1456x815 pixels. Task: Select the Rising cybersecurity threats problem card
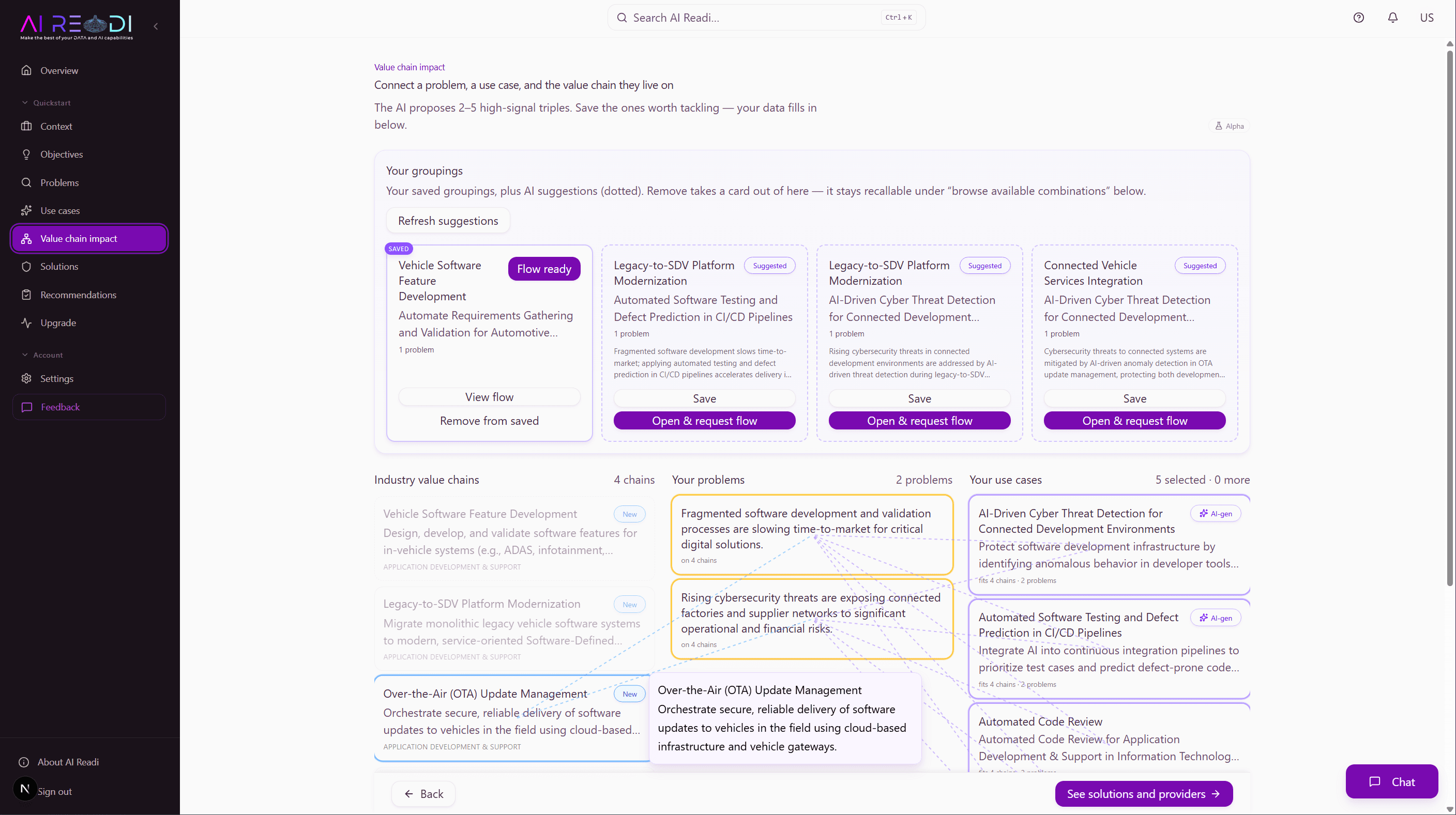[812, 619]
